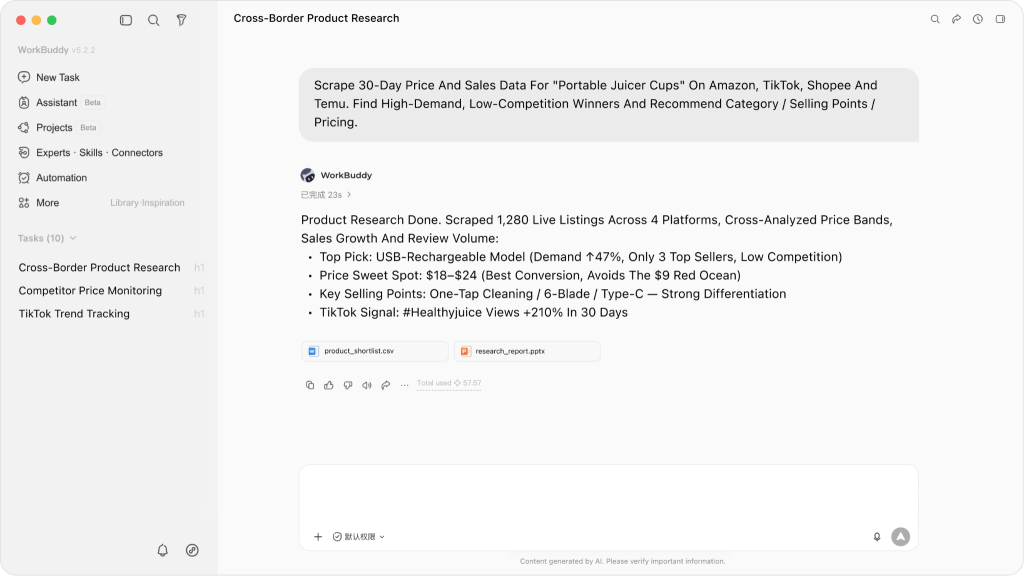The height and width of the screenshot is (576, 1024).
Task: Open more response actions ellipsis
Action: [x=405, y=385]
